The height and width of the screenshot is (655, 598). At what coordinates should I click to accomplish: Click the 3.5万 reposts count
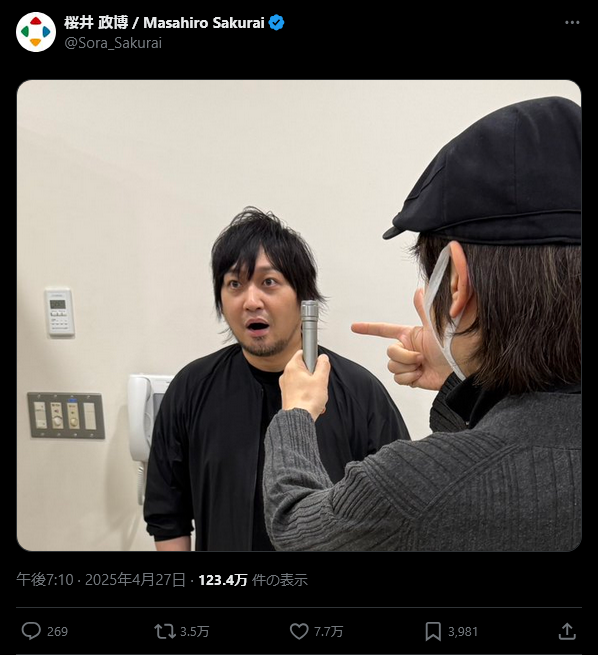coord(194,631)
